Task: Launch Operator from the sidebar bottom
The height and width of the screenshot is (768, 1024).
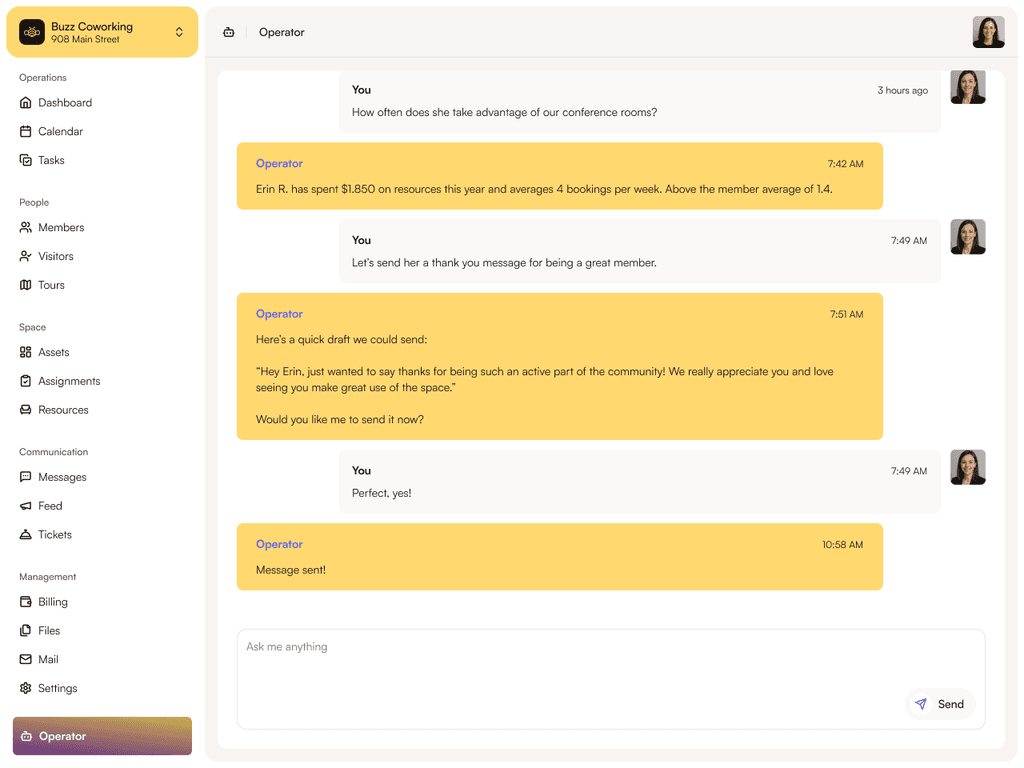Action: tap(101, 736)
